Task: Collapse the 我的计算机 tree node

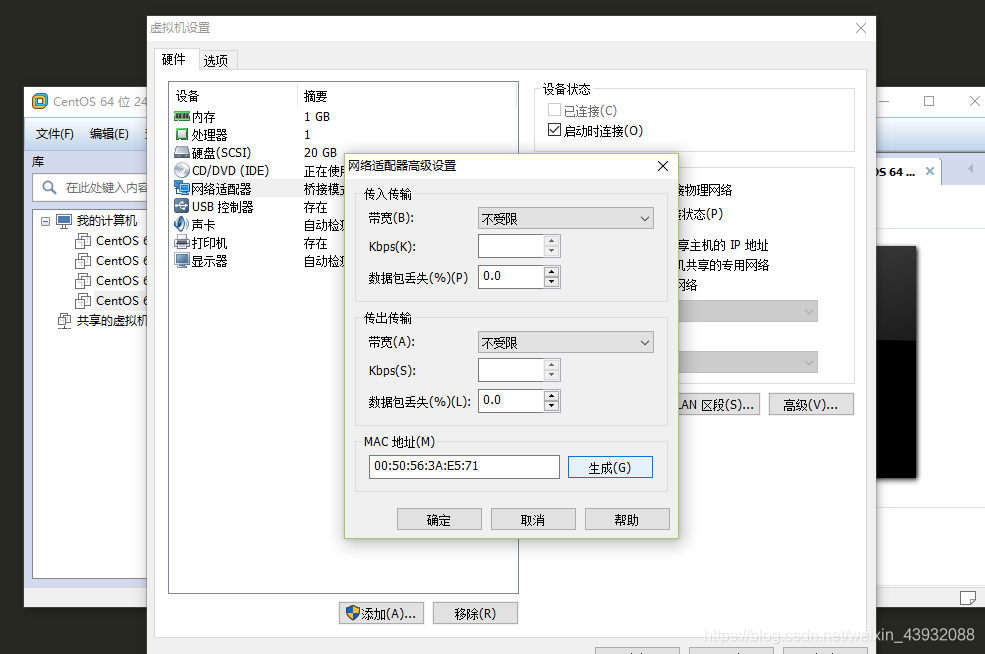Action: [x=45, y=221]
